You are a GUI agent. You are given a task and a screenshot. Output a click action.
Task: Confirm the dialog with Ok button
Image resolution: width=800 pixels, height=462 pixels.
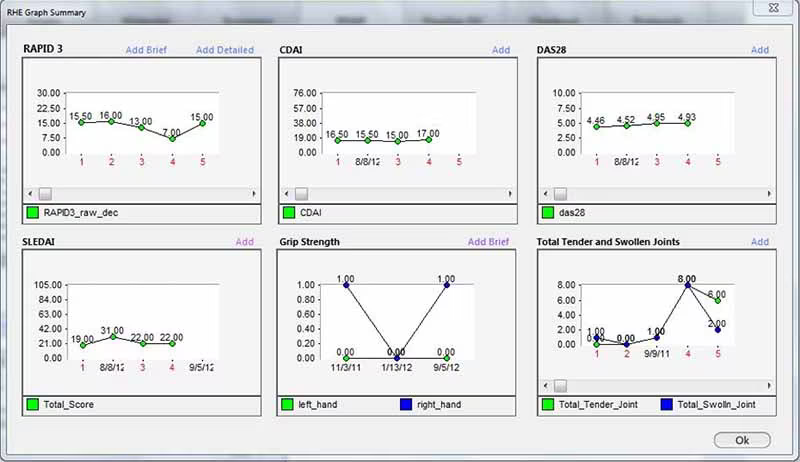[742, 440]
